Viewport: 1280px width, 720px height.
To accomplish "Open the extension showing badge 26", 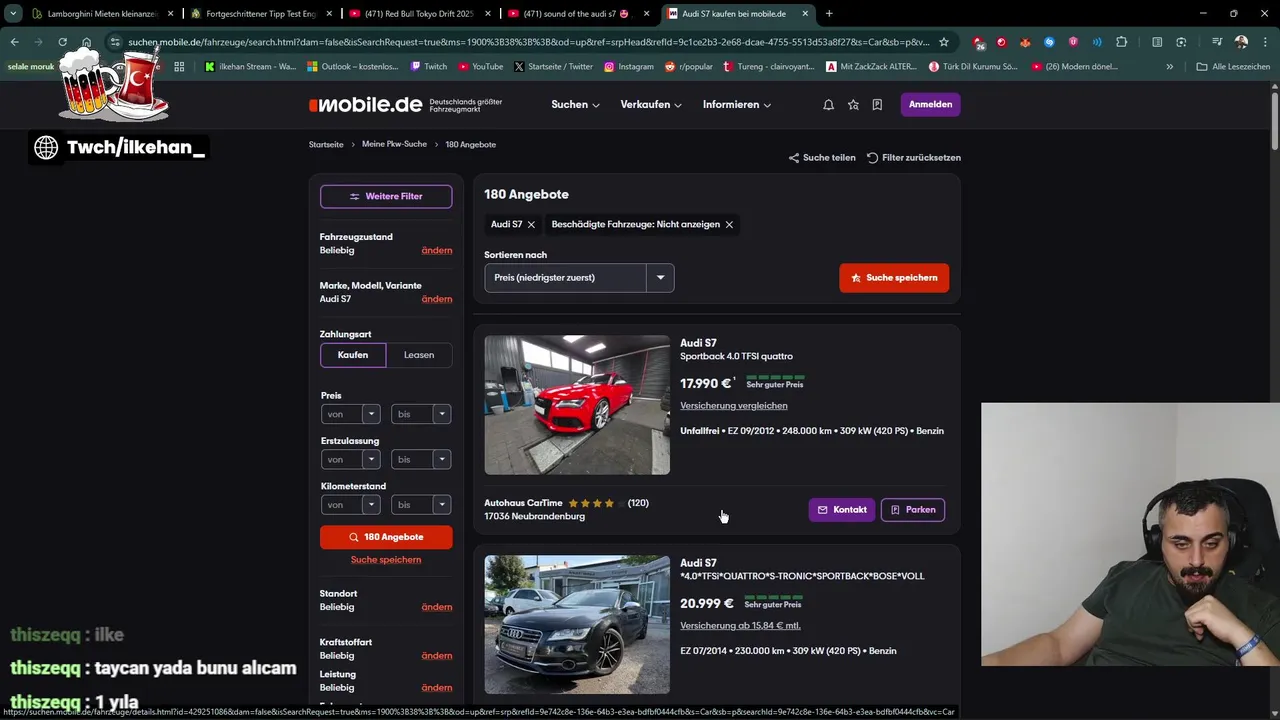I will pos(978,42).
